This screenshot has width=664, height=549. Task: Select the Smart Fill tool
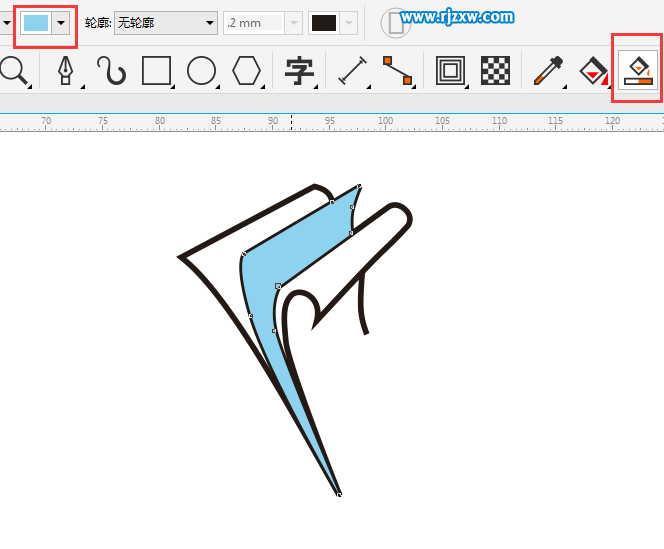pyautogui.click(x=638, y=71)
